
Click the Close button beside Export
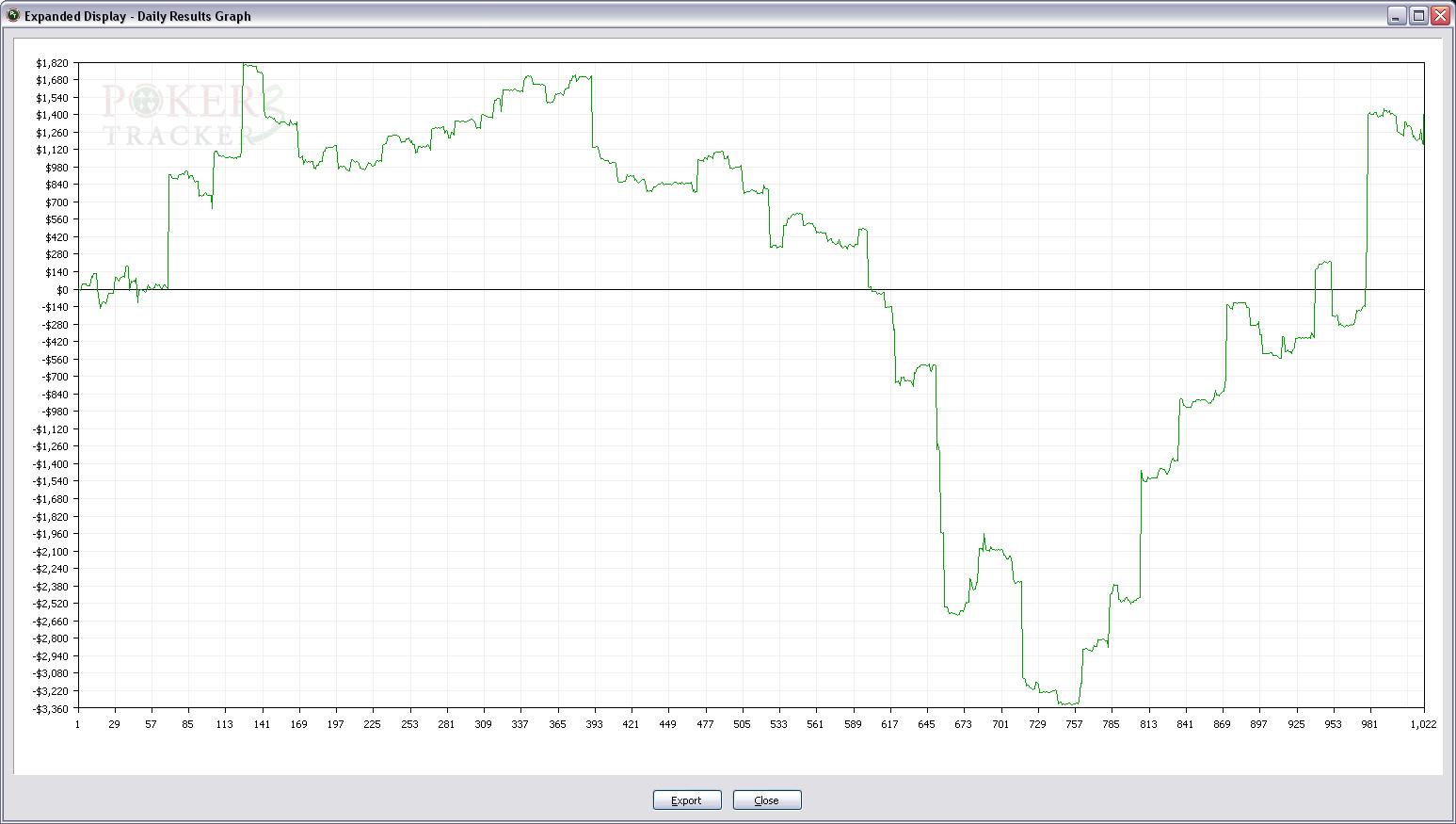point(767,800)
